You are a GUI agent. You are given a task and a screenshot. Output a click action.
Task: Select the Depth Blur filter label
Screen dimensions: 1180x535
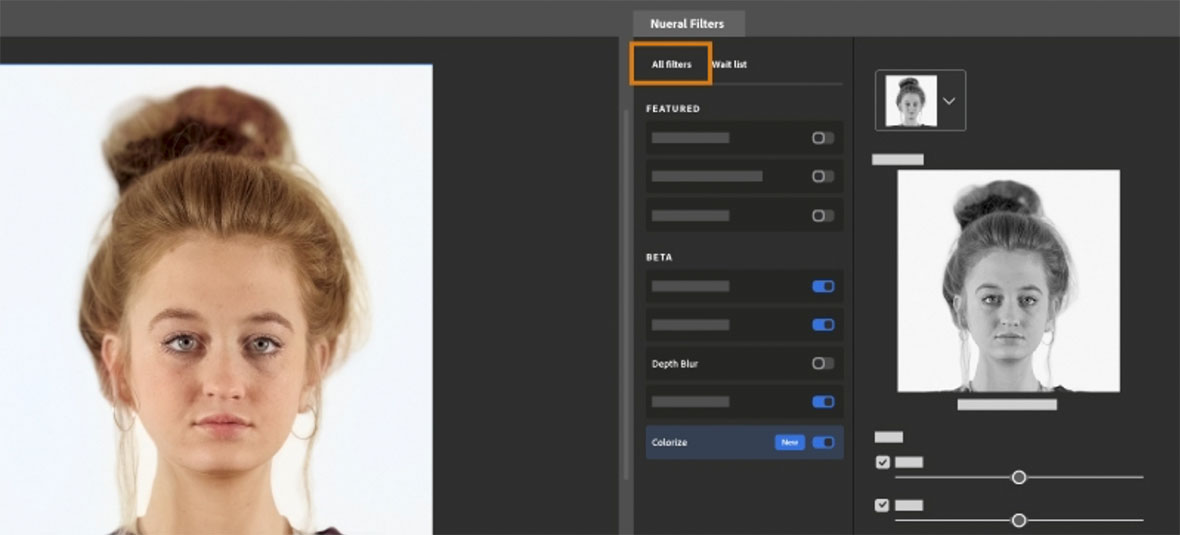point(675,364)
